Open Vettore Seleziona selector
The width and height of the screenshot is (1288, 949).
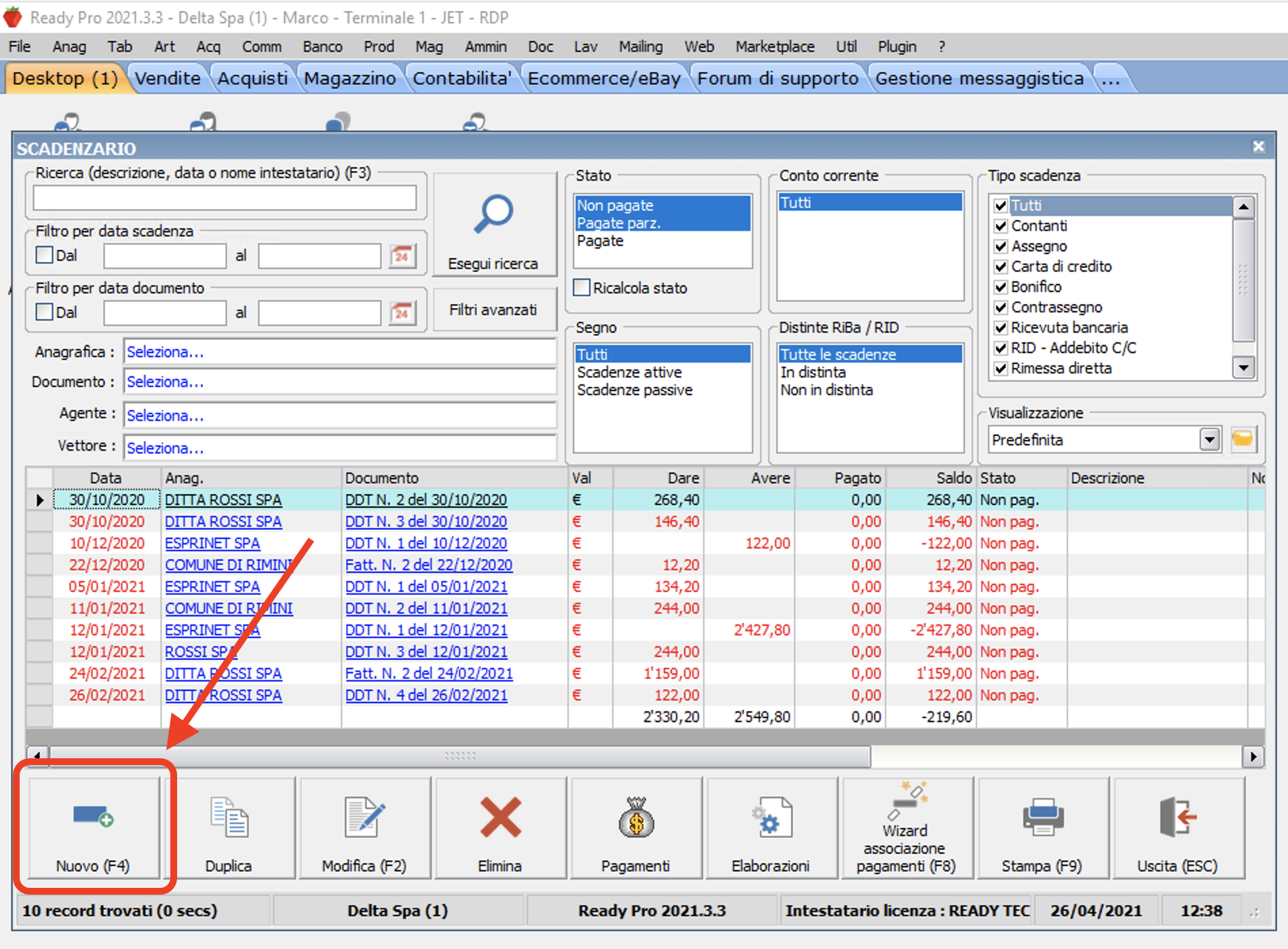[339, 448]
